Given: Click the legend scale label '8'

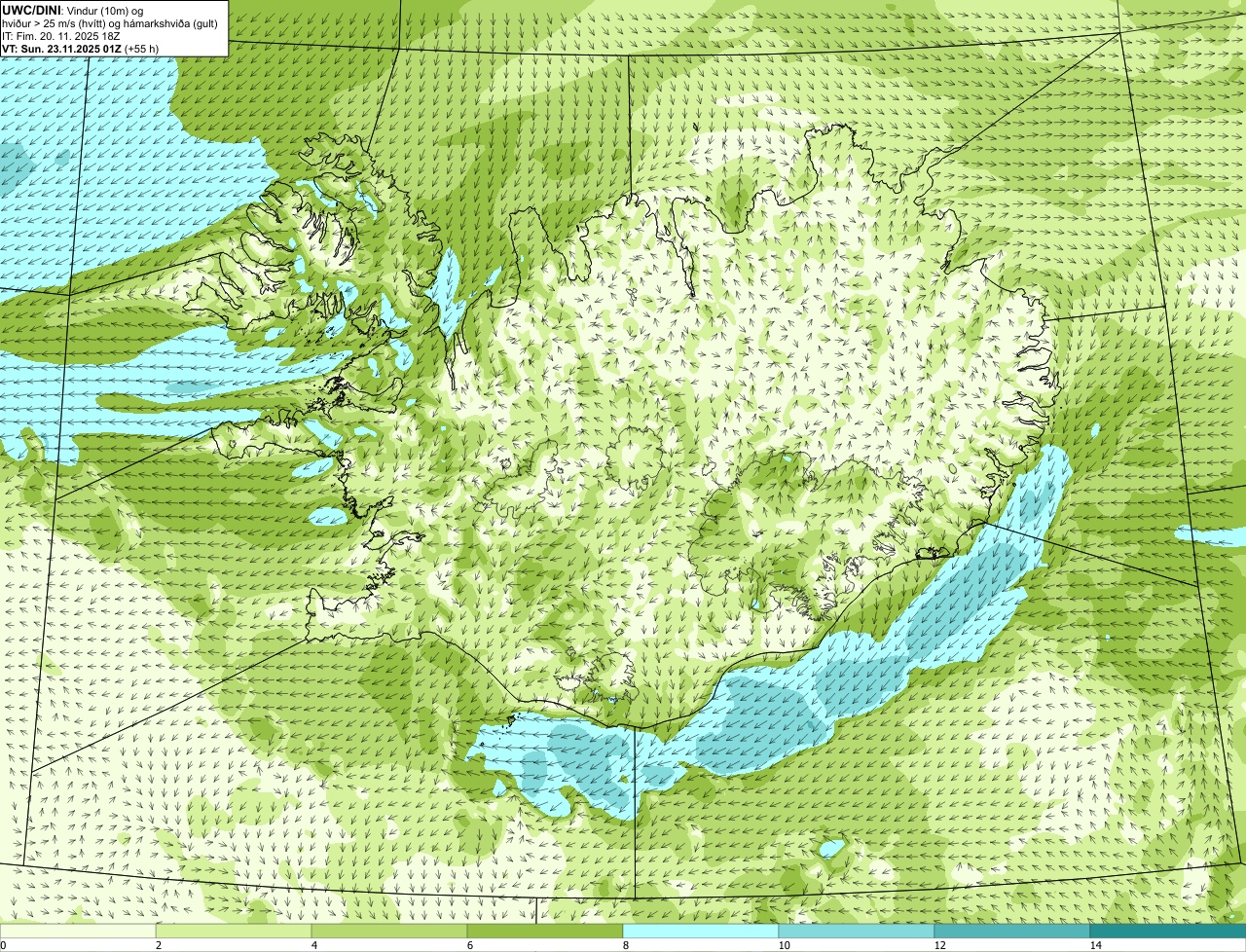Looking at the screenshot, I should (x=625, y=945).
